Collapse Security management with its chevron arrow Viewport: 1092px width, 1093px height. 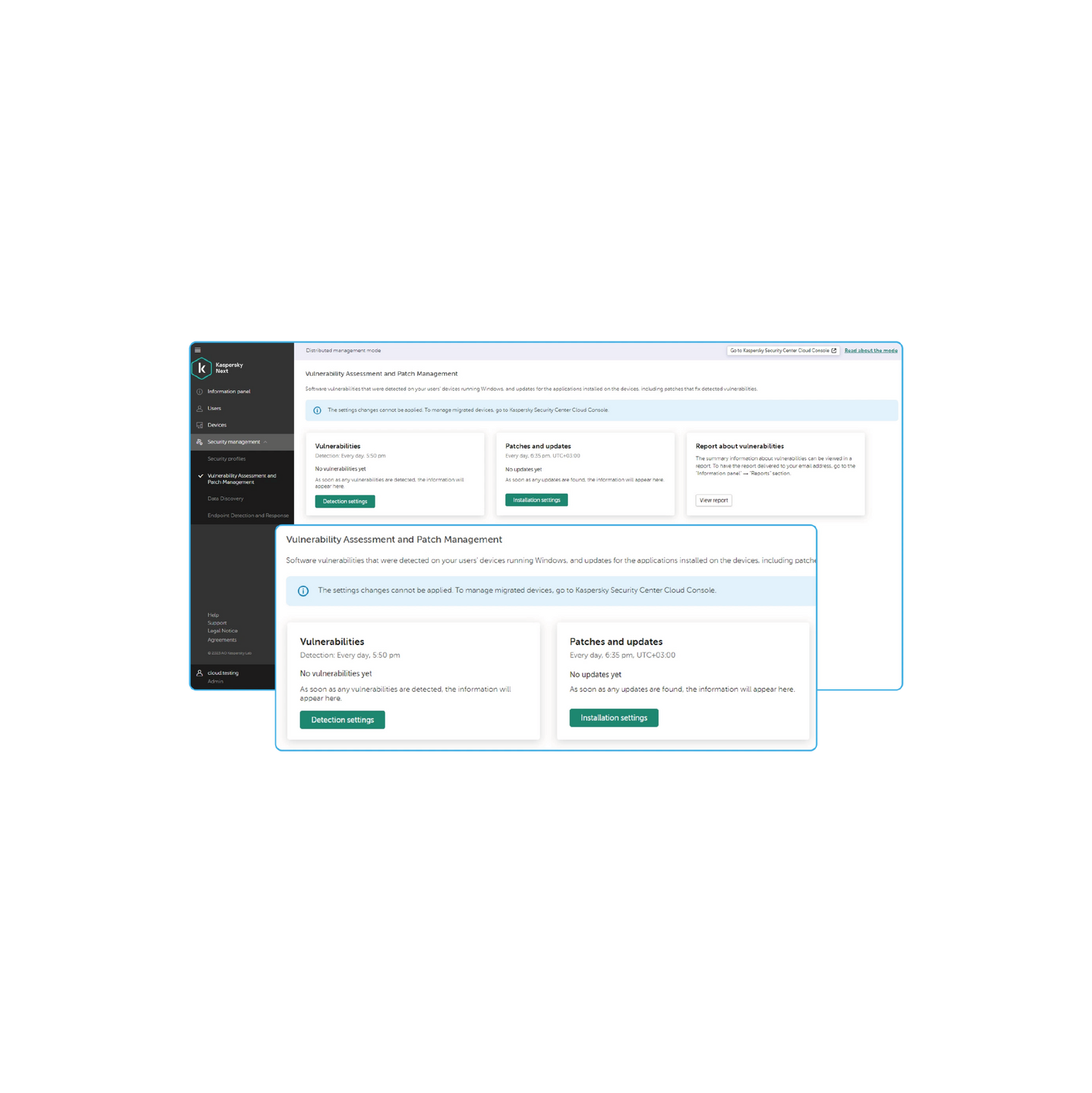click(266, 442)
